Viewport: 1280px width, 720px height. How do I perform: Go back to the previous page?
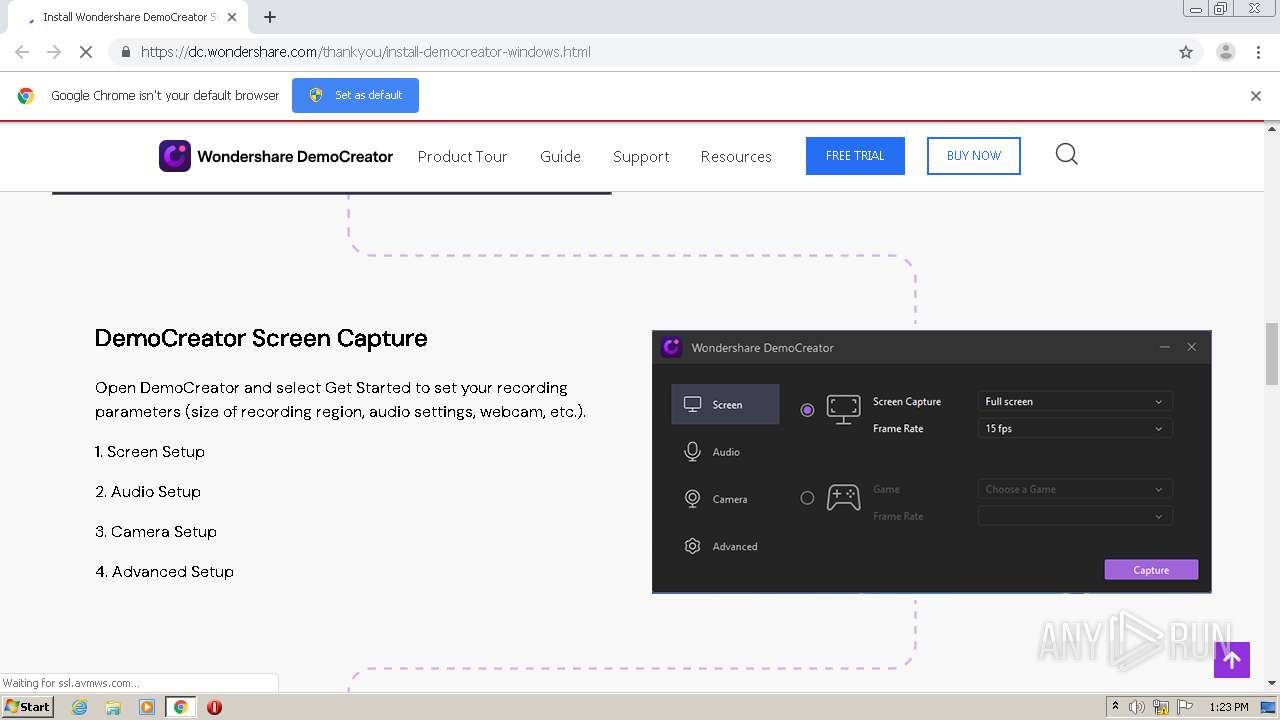click(x=22, y=52)
